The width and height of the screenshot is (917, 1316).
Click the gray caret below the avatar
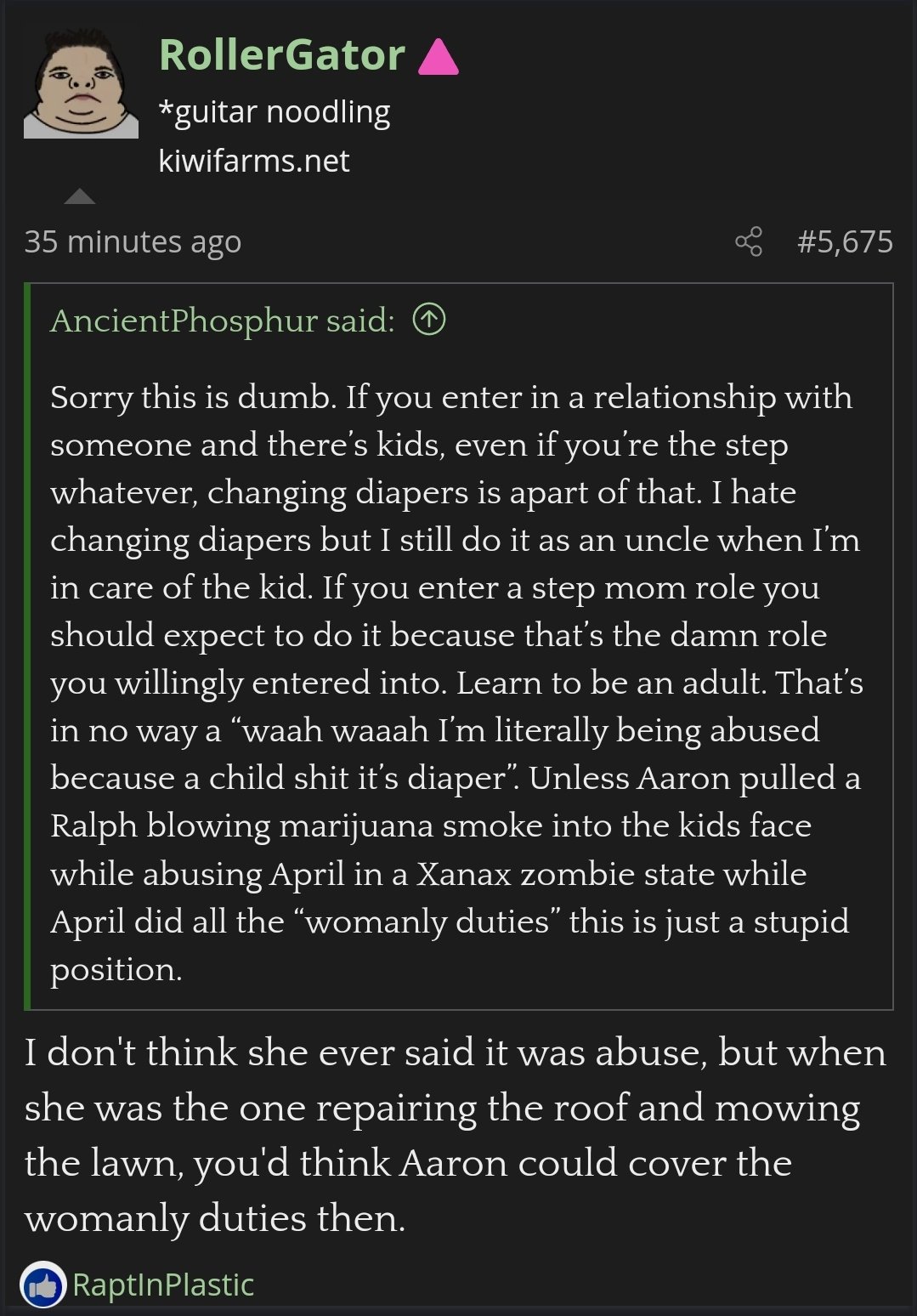80,197
